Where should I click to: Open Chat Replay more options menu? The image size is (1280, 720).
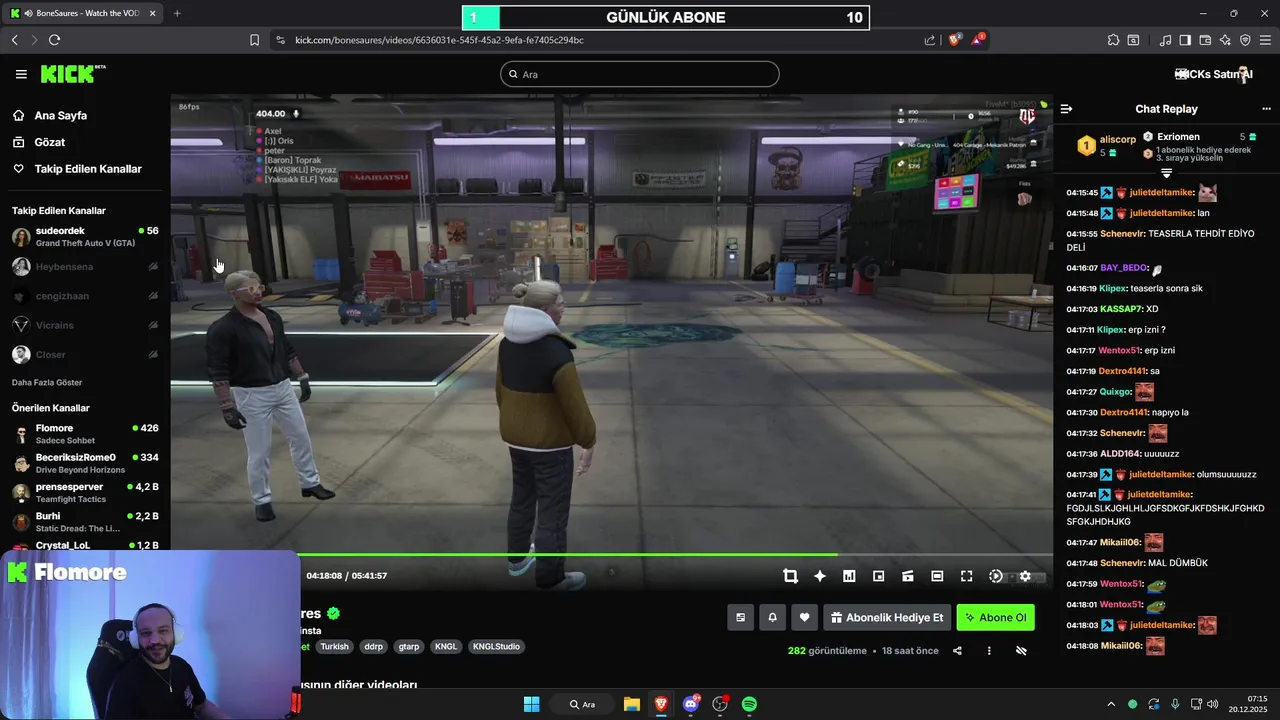click(1266, 109)
